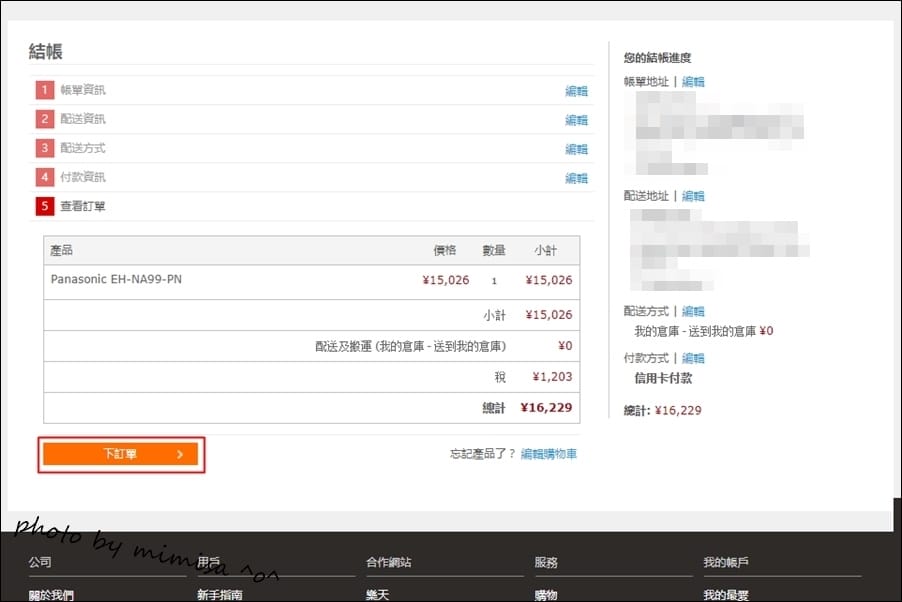
Task: Edit the 帳單地址 in the sidebar
Action: (x=693, y=81)
